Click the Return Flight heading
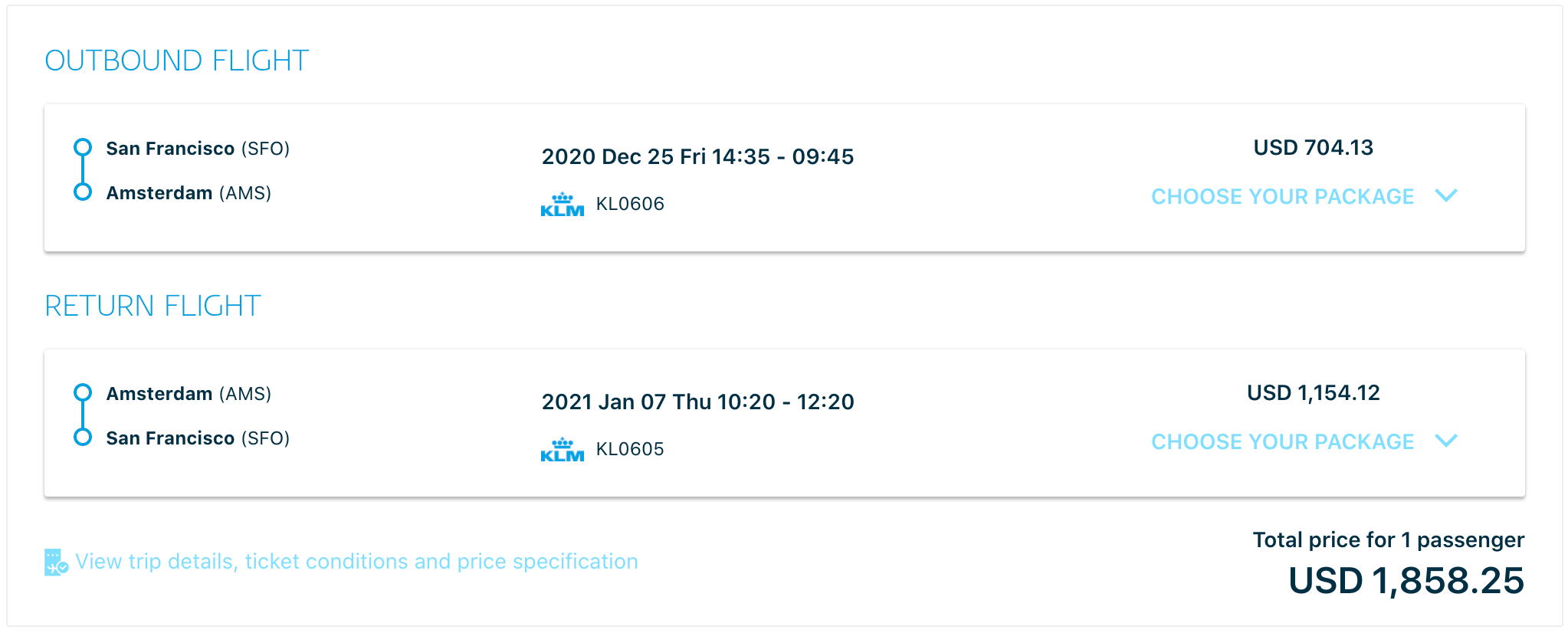Image resolution: width=1568 pixels, height=633 pixels. tap(153, 307)
